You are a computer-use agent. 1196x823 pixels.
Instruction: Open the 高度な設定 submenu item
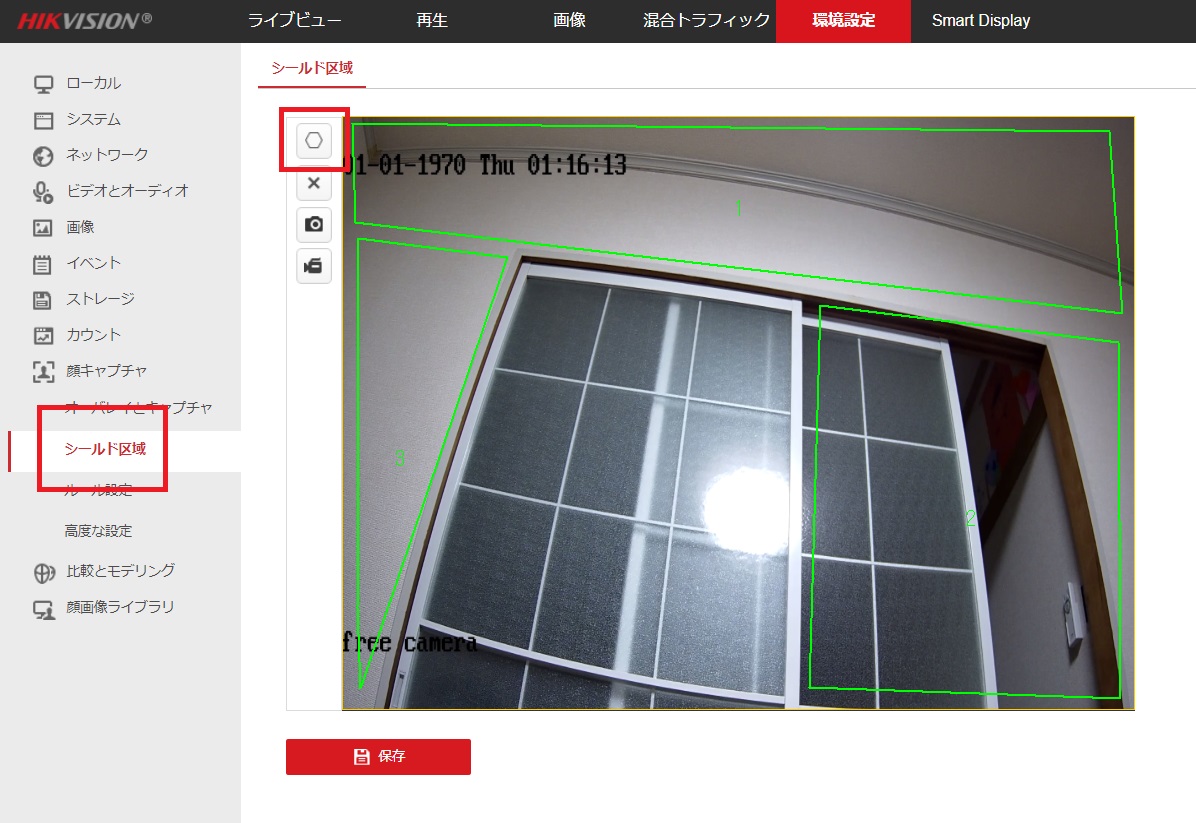98,531
